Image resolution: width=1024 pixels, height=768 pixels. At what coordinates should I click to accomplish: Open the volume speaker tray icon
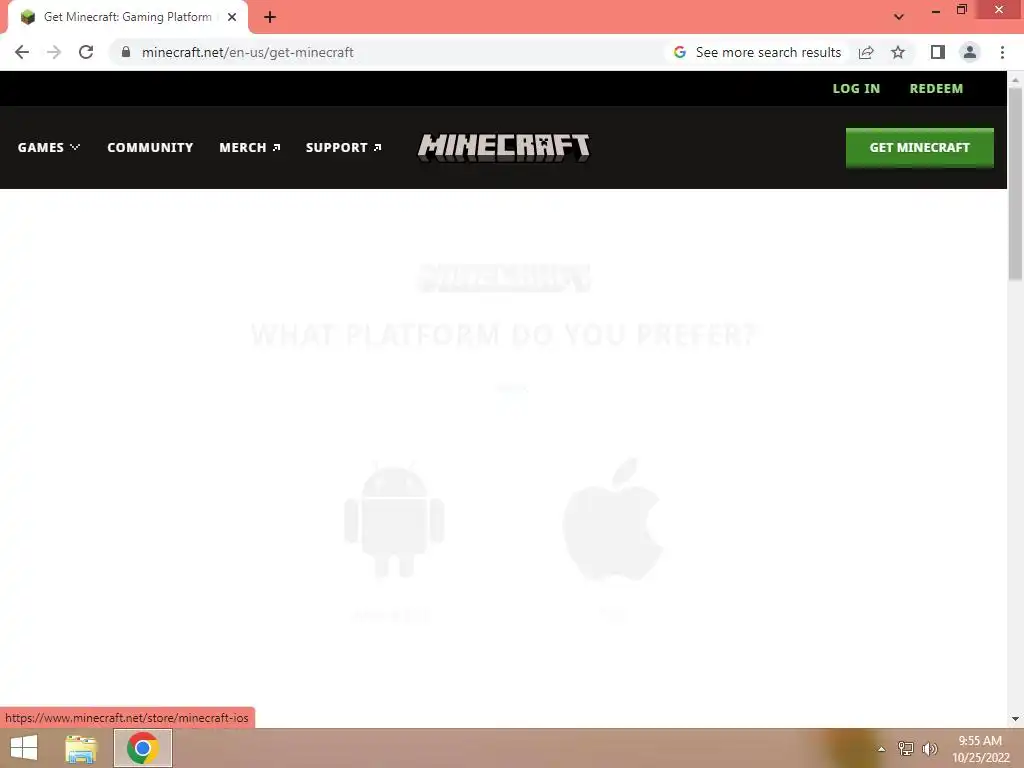click(x=930, y=749)
